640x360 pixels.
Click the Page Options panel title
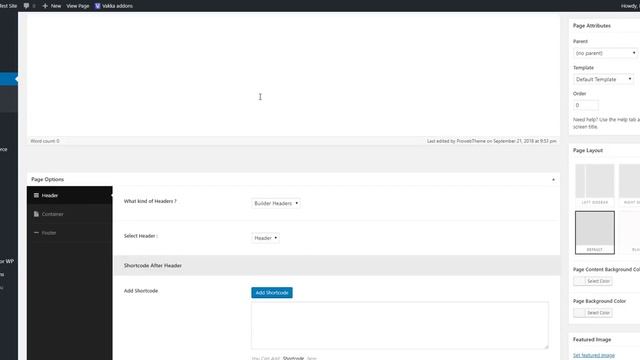coord(47,180)
